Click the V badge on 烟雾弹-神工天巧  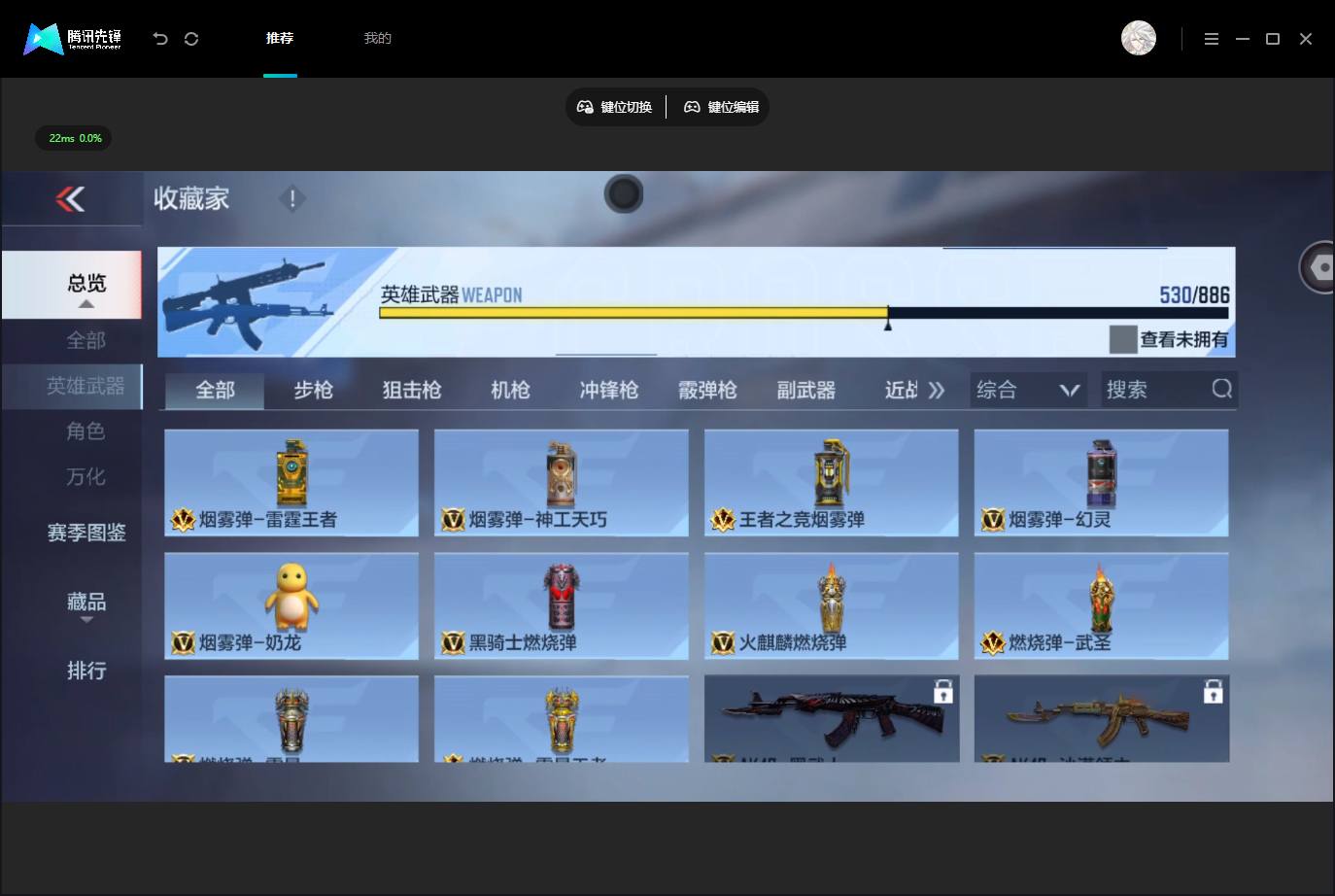coord(453,520)
